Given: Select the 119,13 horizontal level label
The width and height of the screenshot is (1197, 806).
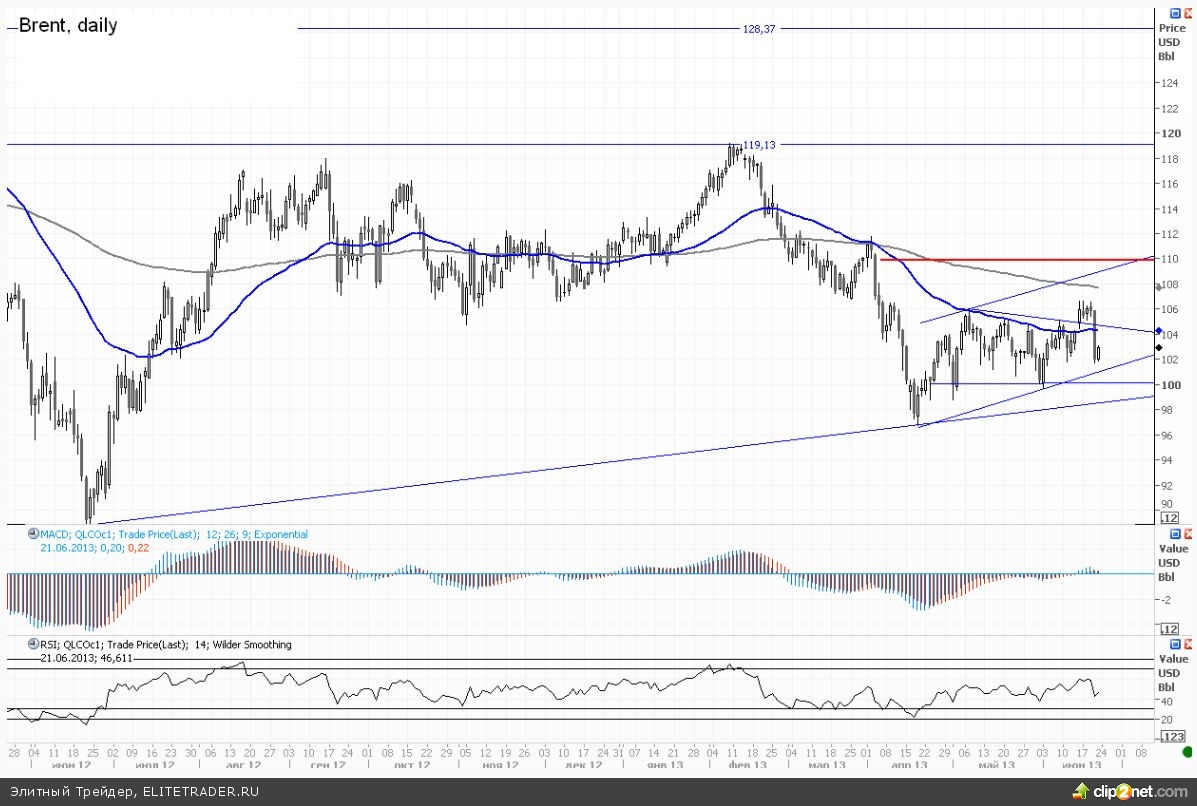Looking at the screenshot, I should click(x=759, y=145).
